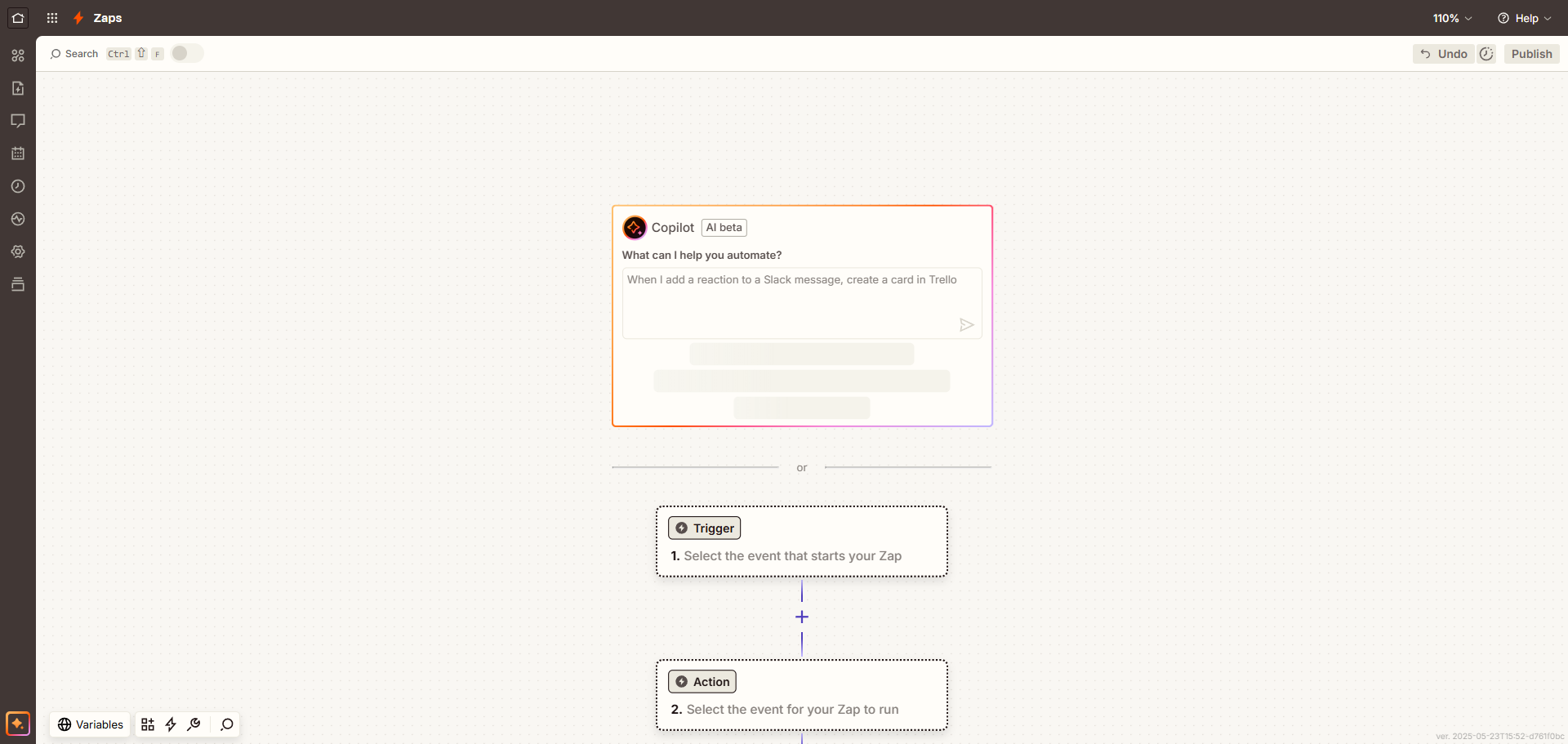The height and width of the screenshot is (744, 1568).
Task: Click the Publish button
Action: click(1531, 54)
